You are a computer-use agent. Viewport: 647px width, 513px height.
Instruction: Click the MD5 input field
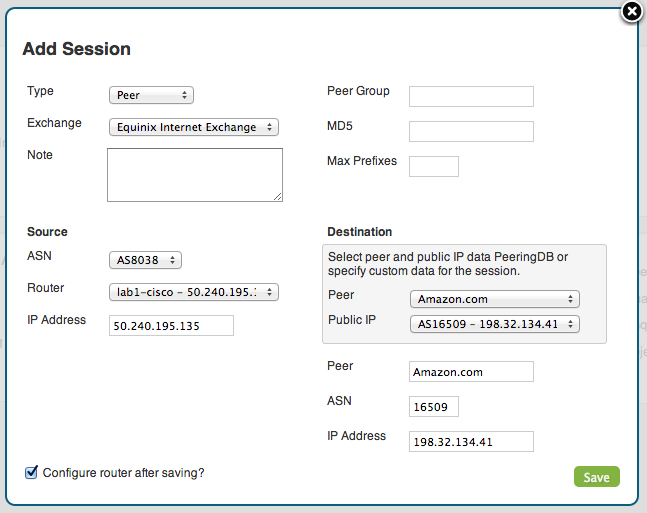471,131
